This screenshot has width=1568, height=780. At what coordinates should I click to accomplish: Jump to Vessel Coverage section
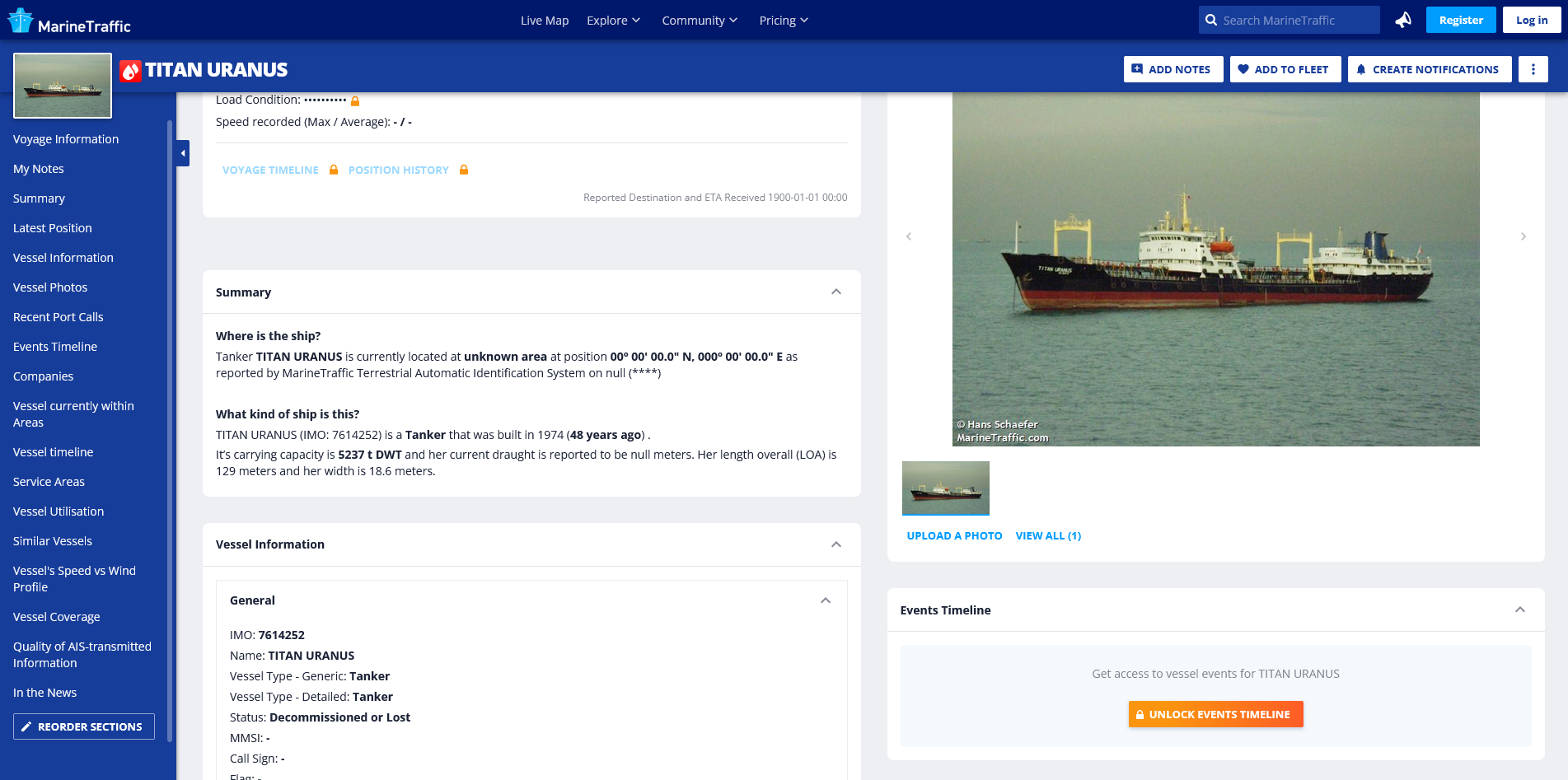tap(57, 617)
